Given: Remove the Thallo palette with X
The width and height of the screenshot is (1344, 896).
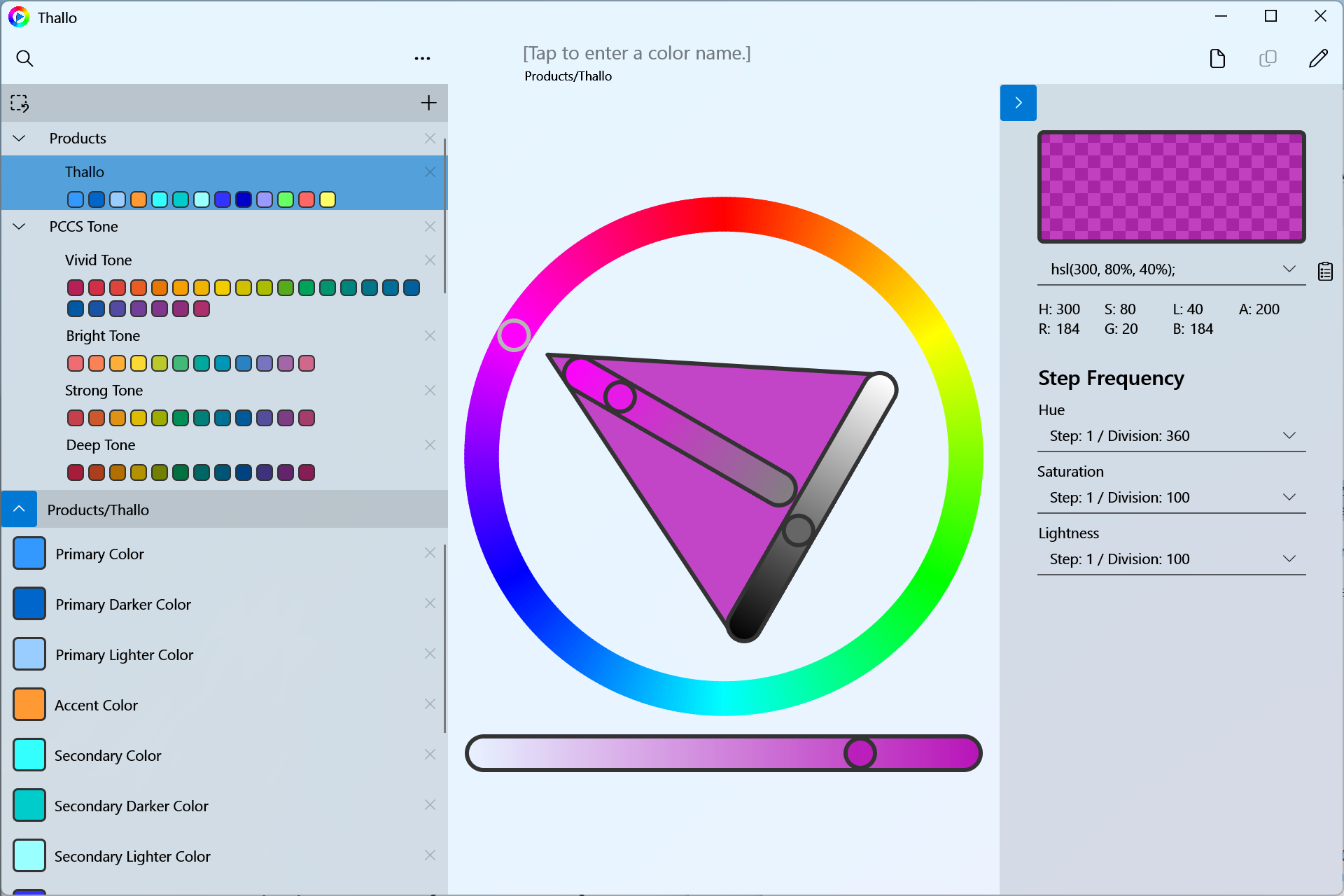Looking at the screenshot, I should click(x=430, y=172).
